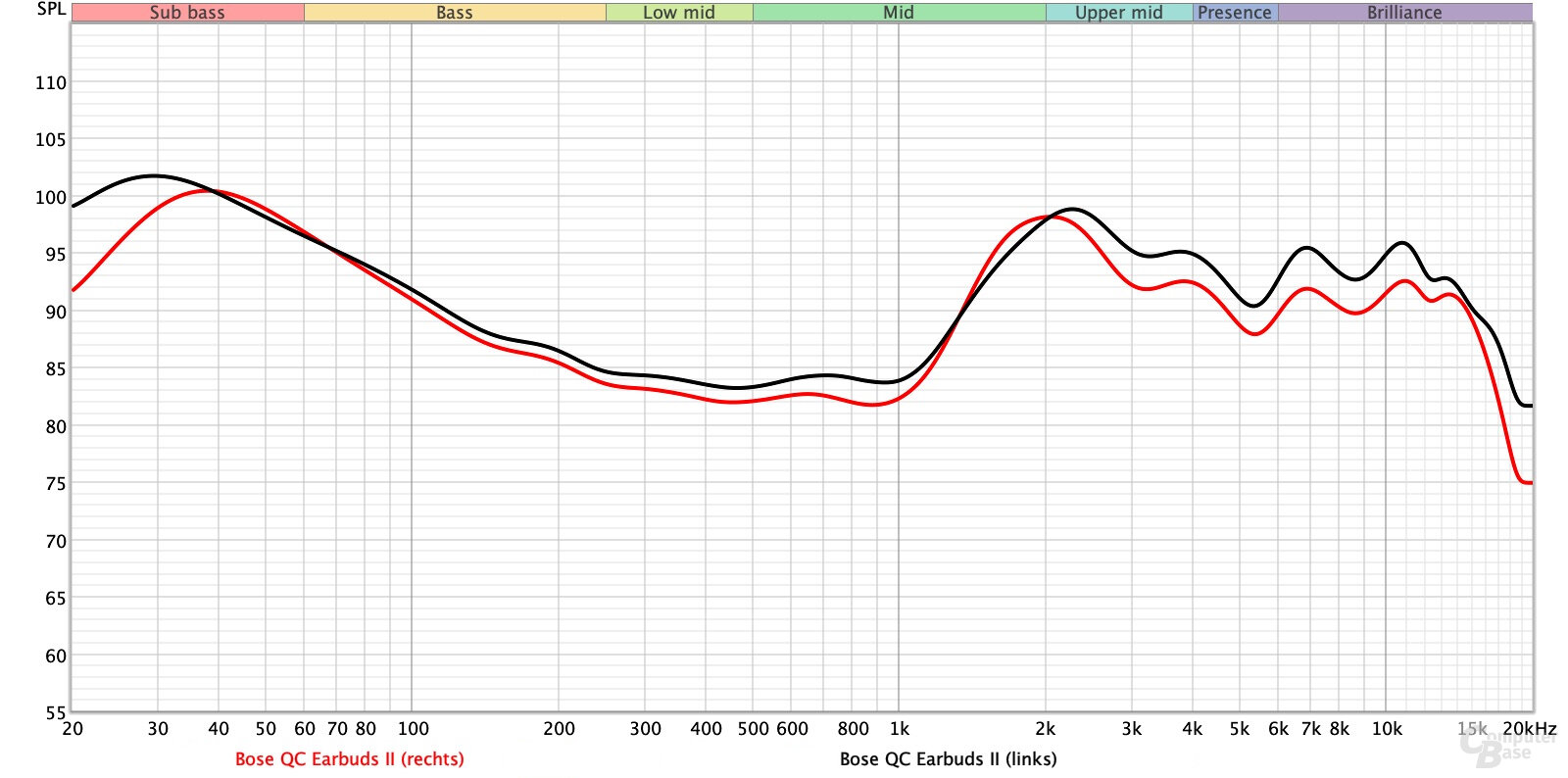This screenshot has width=1568, height=778.
Task: Click the 8k frequency axis label
Action: pos(1340,729)
